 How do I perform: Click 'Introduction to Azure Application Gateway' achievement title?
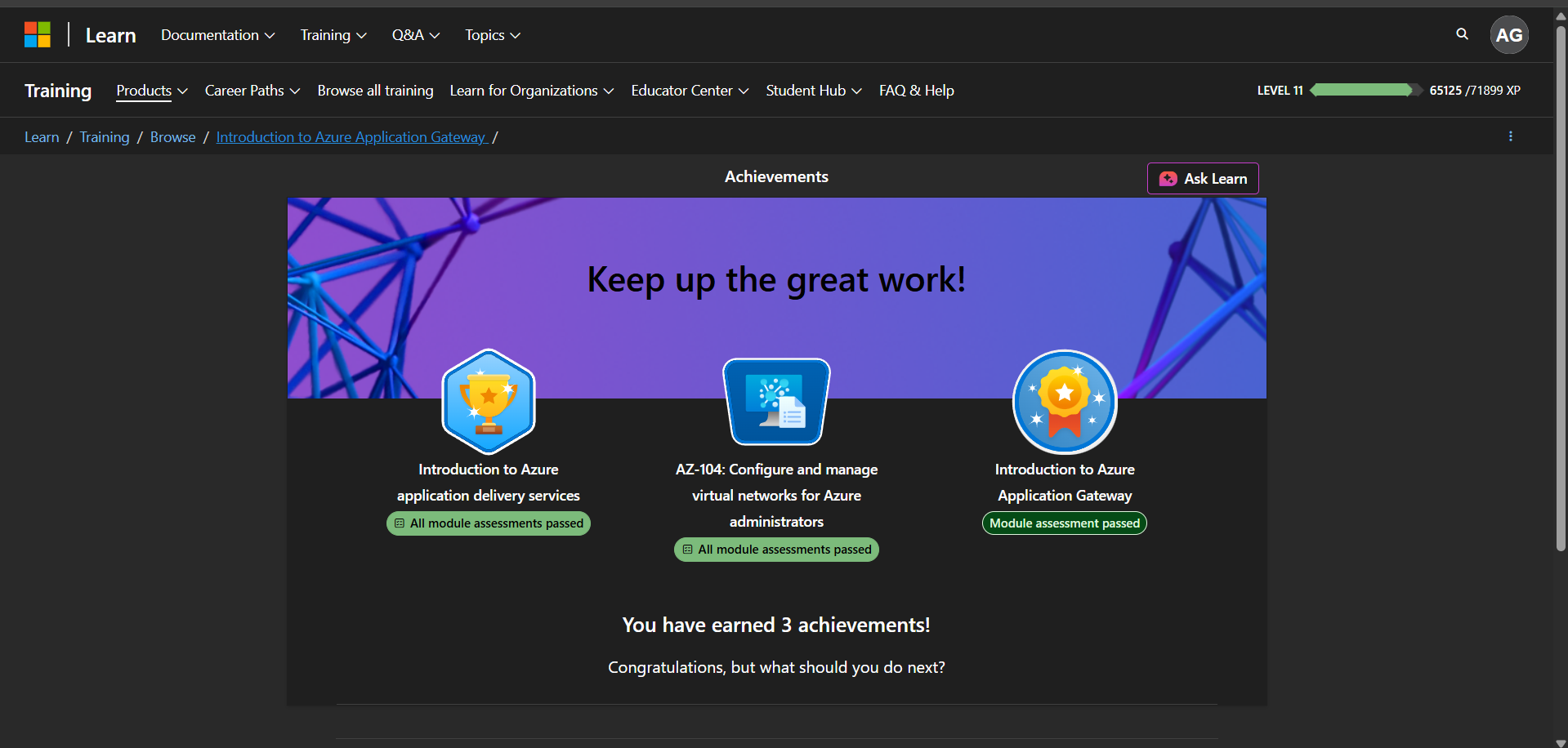point(1065,483)
